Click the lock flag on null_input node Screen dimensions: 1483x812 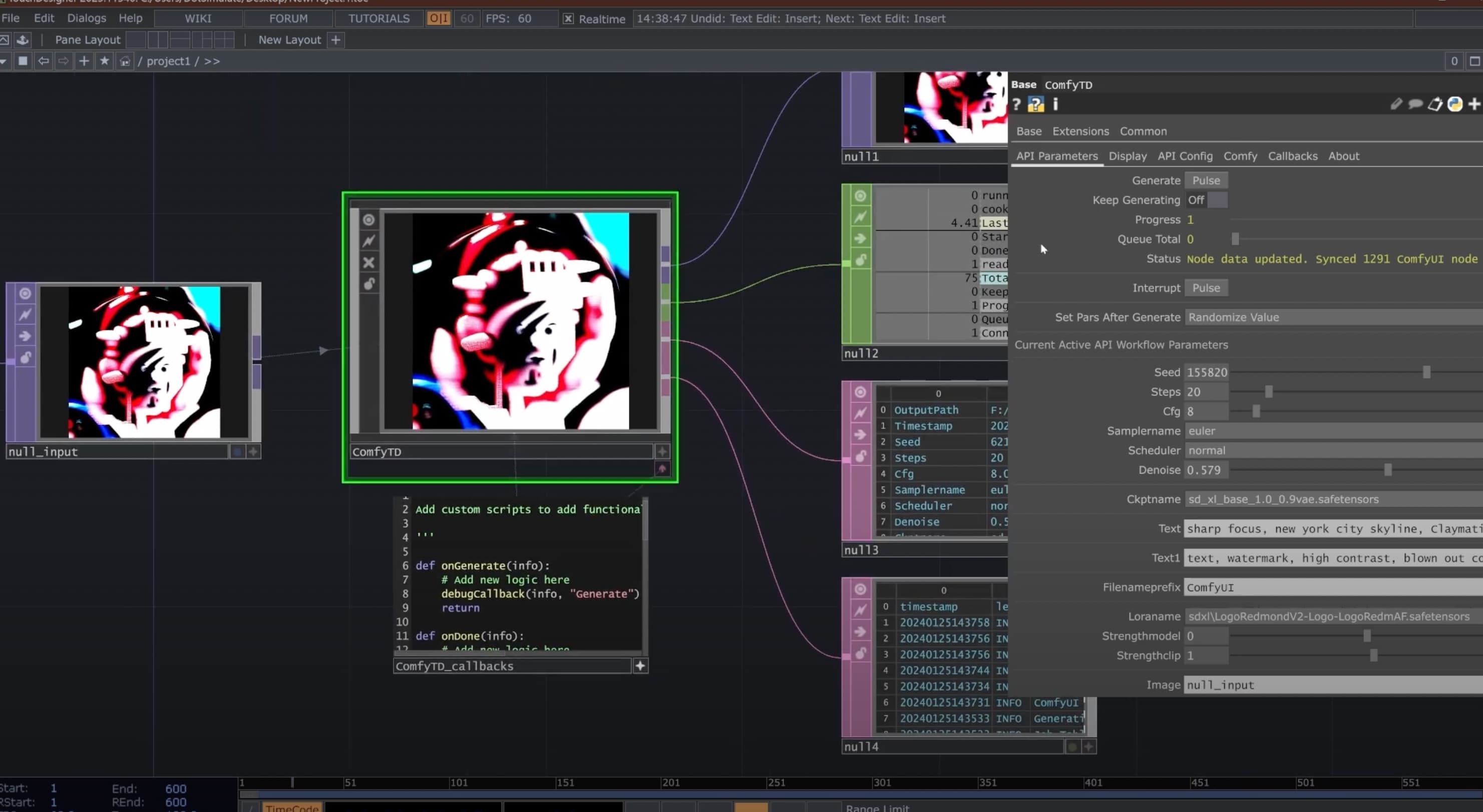pyautogui.click(x=25, y=358)
